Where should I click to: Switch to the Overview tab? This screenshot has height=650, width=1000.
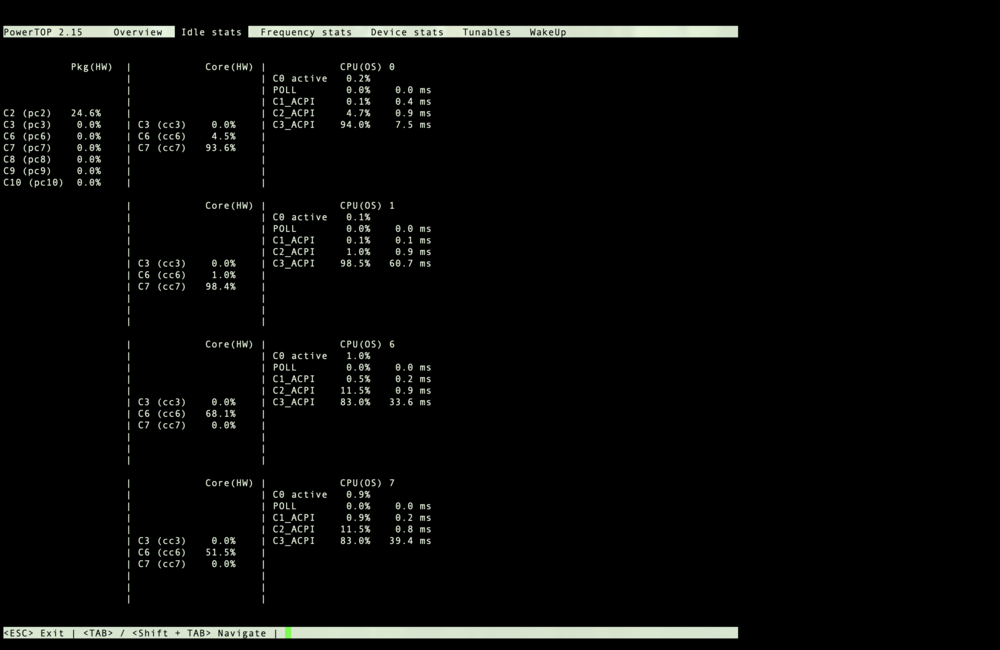(x=138, y=32)
